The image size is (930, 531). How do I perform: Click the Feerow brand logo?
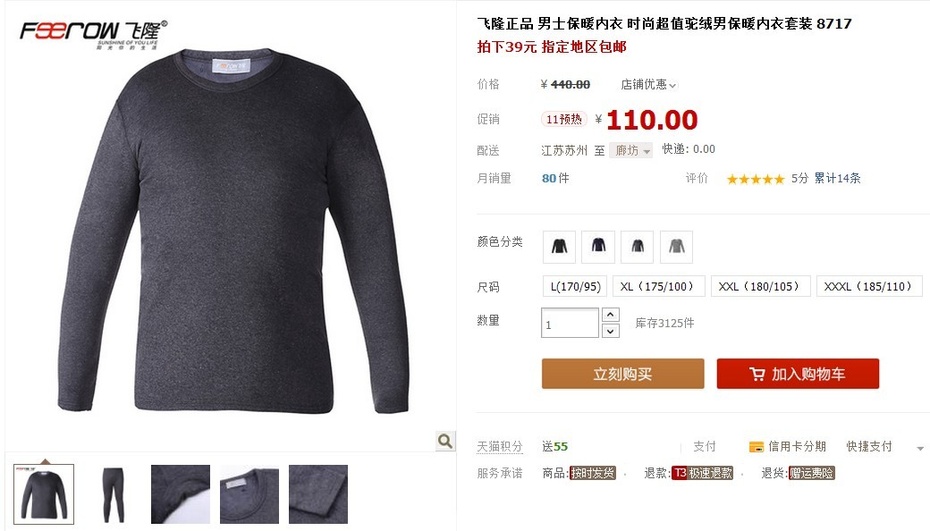(x=94, y=34)
